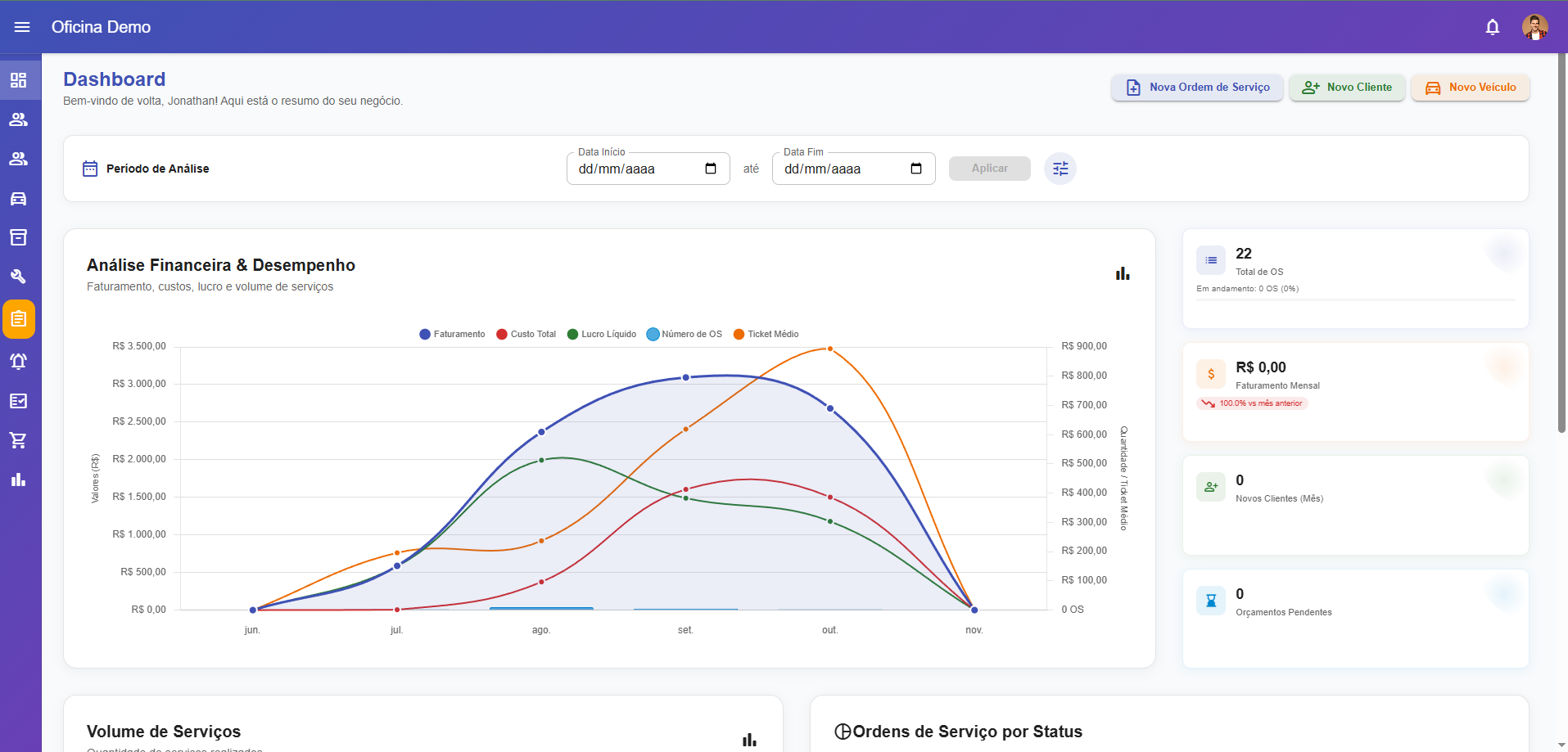Click the Novo Cliente button
The width and height of the screenshot is (1568, 752).
1347,88
